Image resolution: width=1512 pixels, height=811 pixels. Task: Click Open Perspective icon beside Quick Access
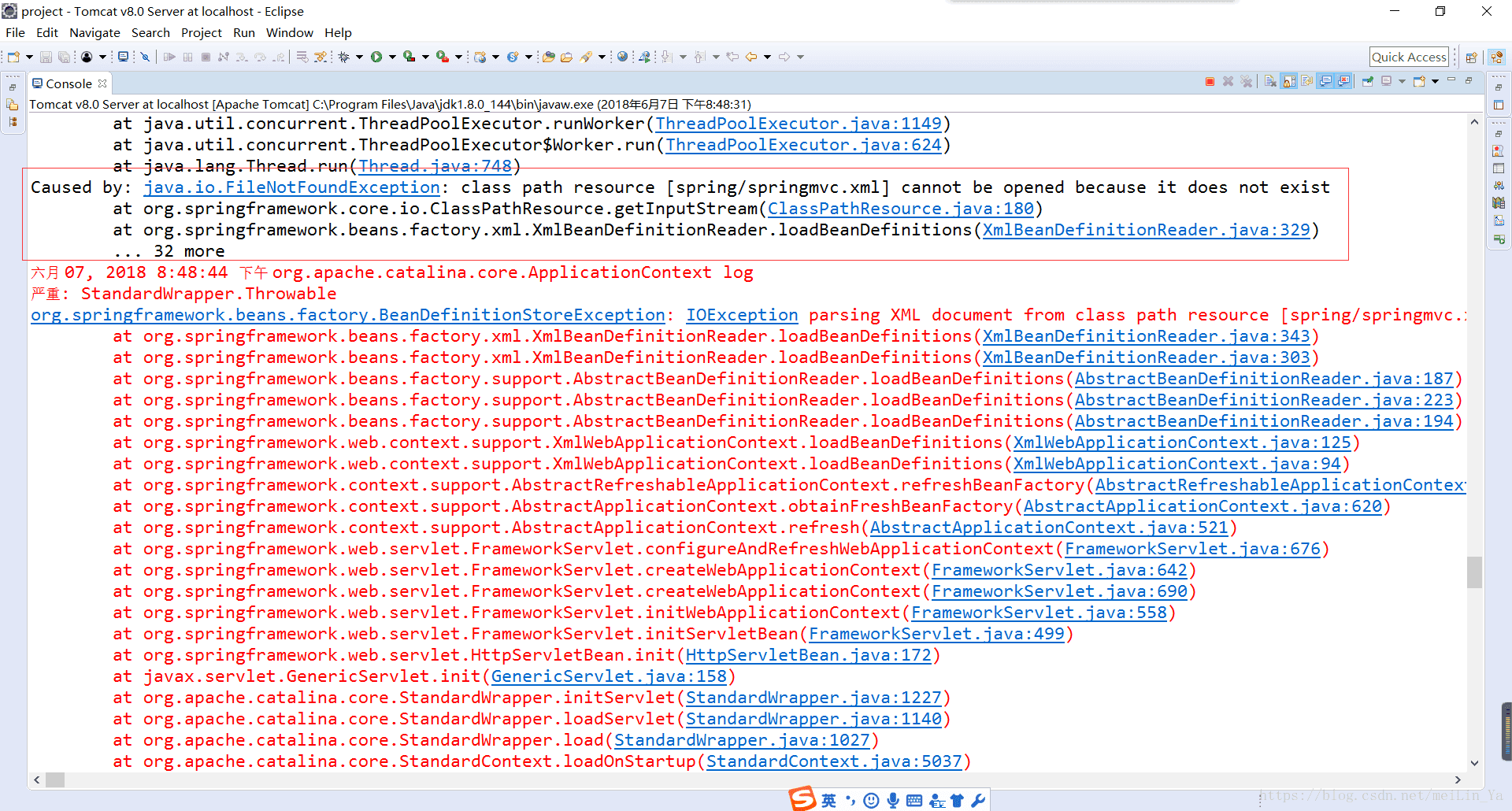tap(1471, 57)
